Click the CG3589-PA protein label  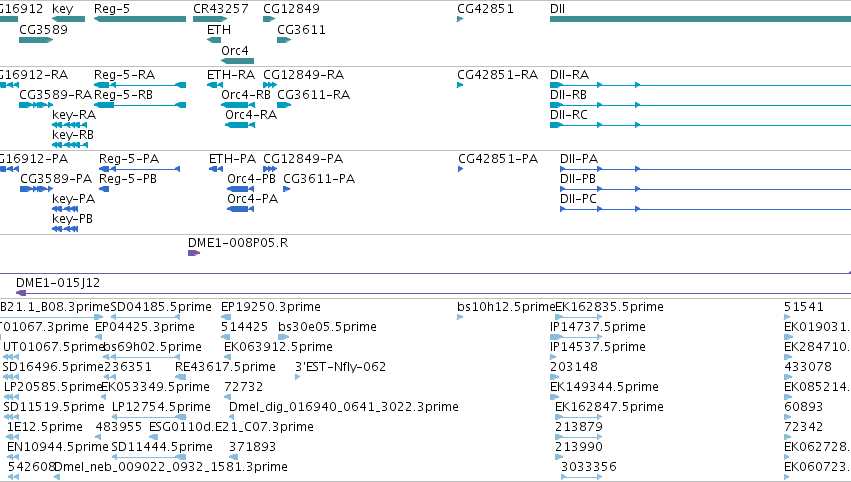pyautogui.click(x=56, y=179)
